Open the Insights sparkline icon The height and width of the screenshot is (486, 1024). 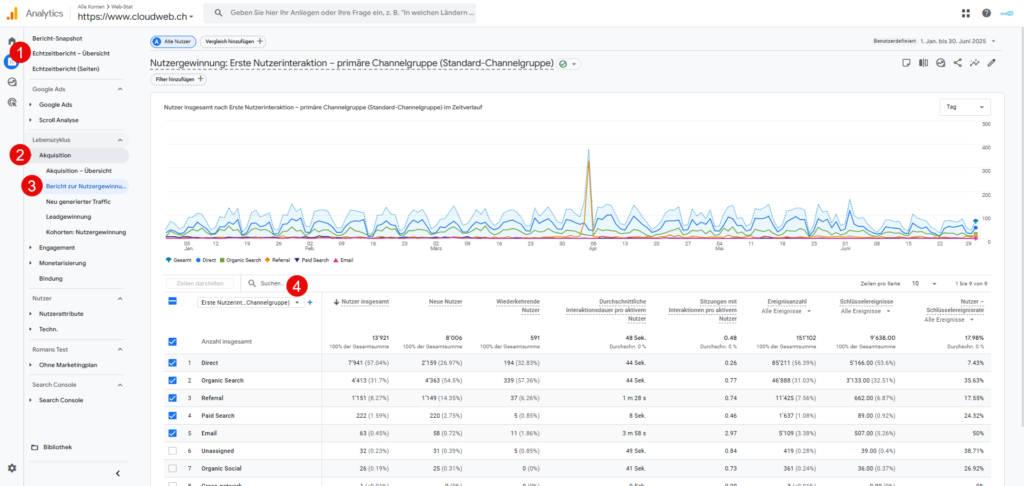(974, 63)
